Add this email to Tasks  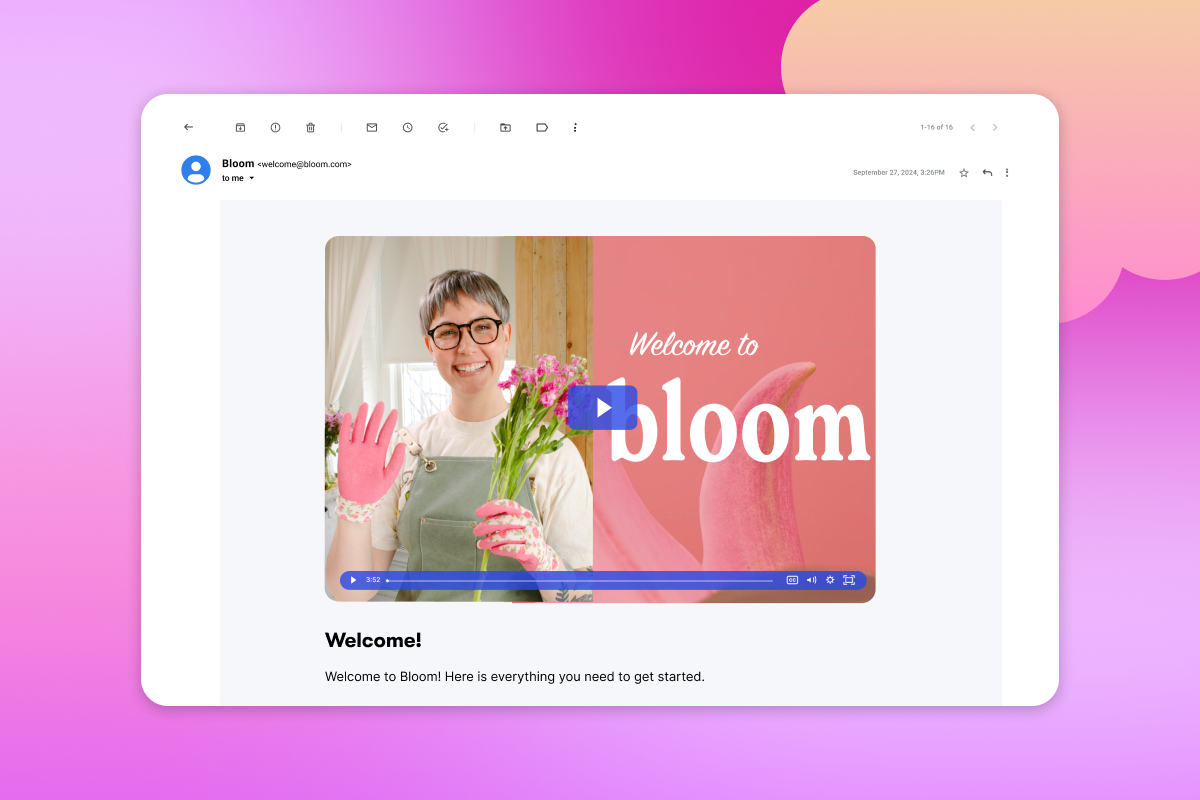443,127
